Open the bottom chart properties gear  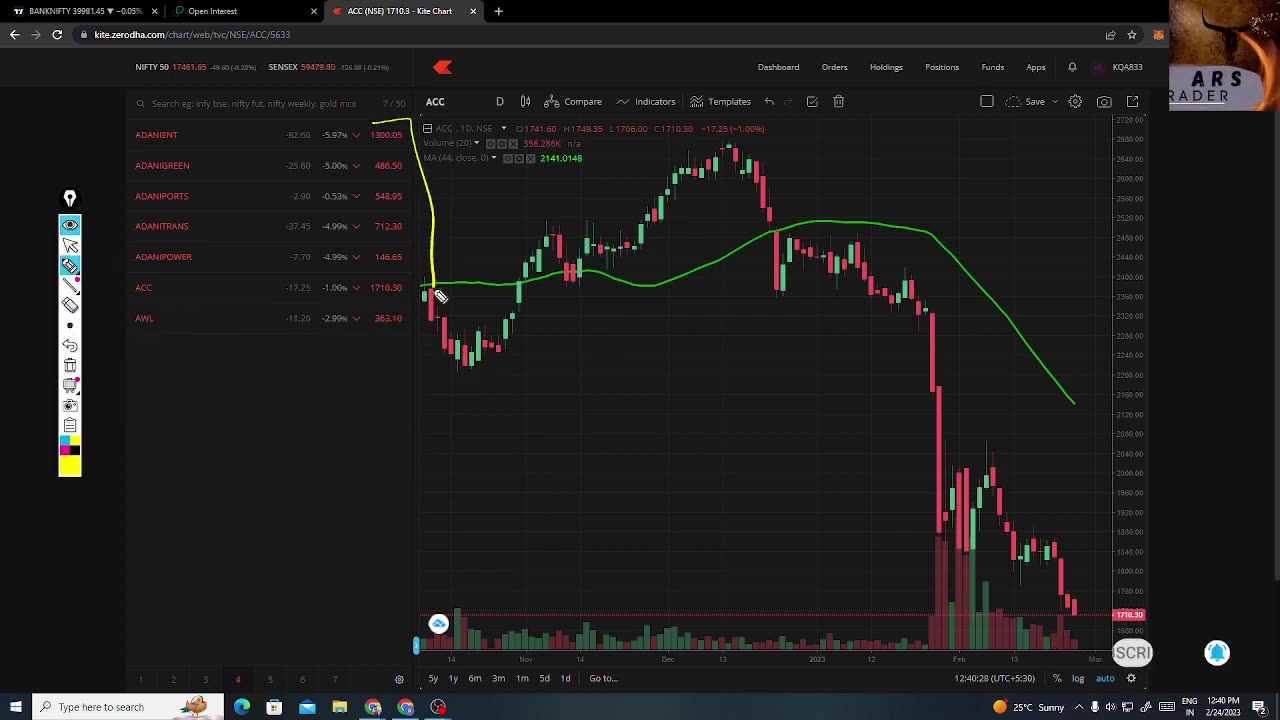(x=1131, y=678)
